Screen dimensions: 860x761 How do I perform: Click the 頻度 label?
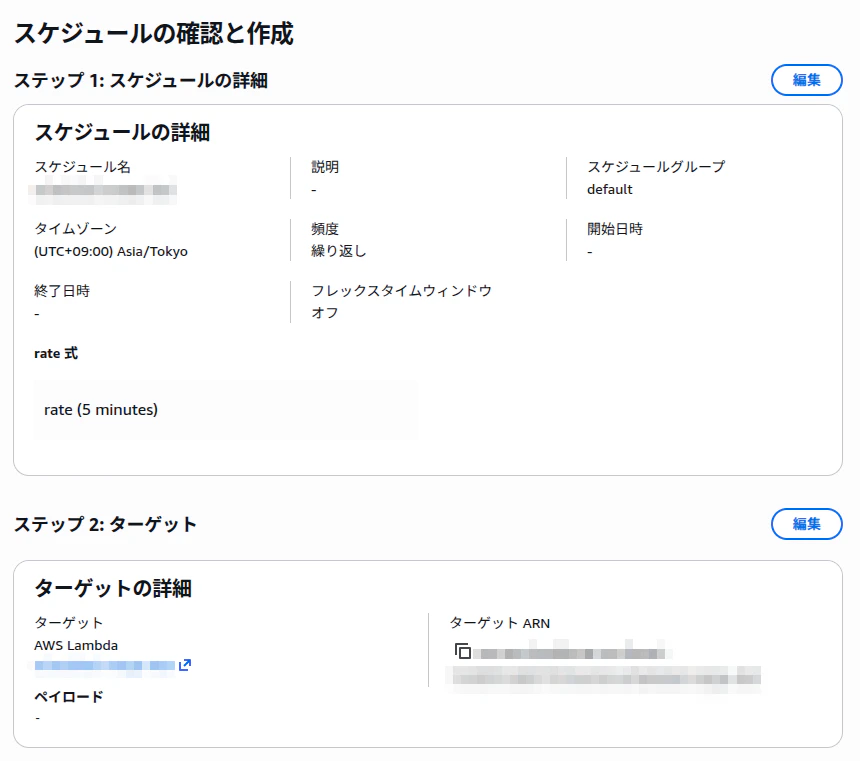(x=325, y=229)
